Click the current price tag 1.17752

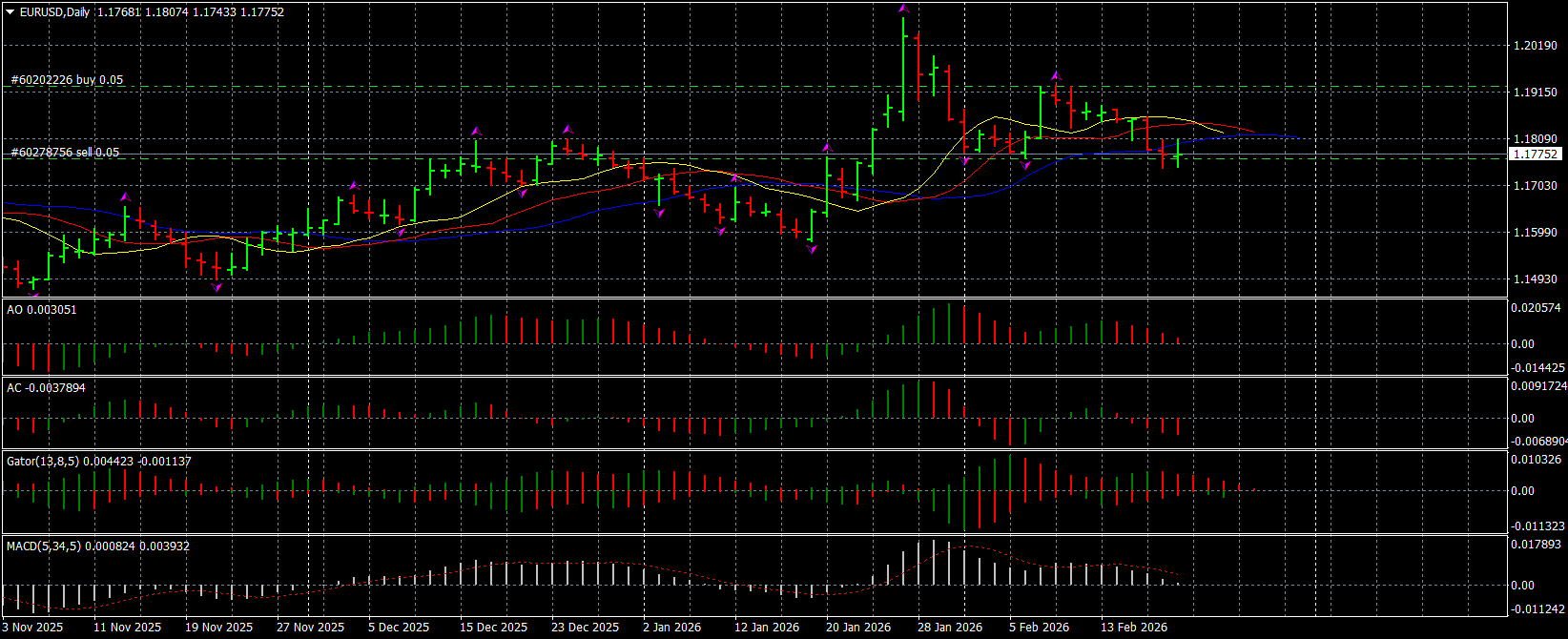[x=1536, y=154]
